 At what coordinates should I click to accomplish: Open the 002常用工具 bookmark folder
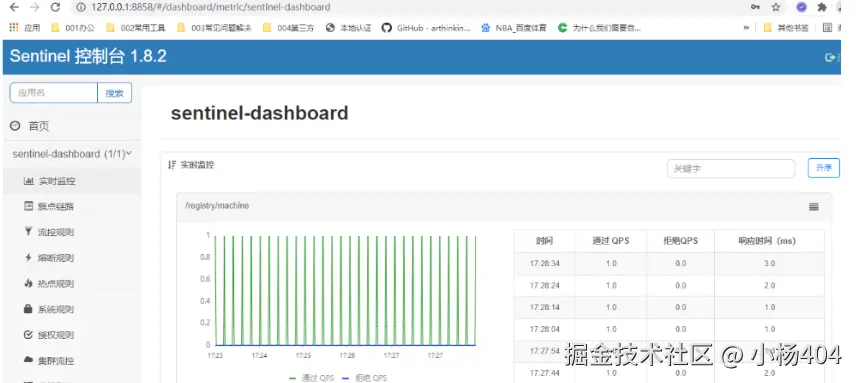click(135, 28)
